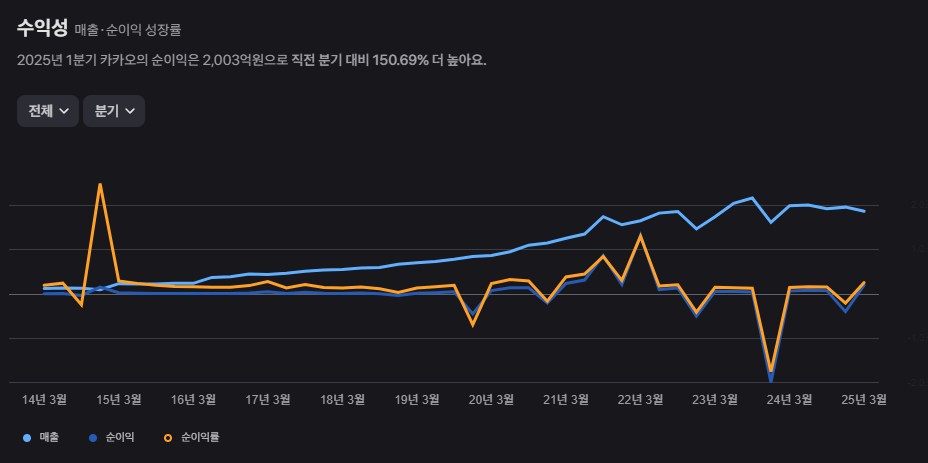
Task: Click the 20년 3월 axis label
Action: pos(491,400)
